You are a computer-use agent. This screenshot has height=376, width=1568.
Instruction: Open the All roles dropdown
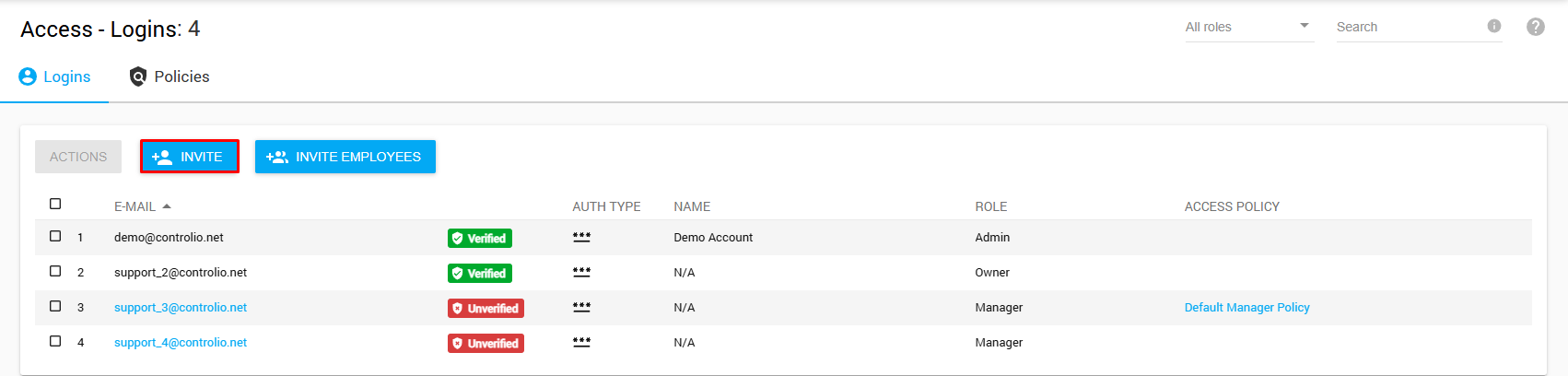[1247, 27]
